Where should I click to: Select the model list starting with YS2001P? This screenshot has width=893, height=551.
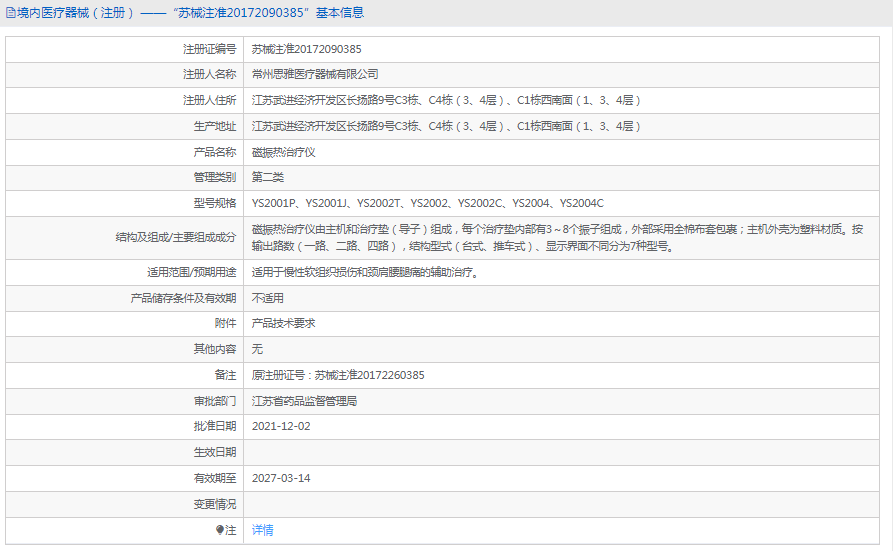click(x=428, y=203)
